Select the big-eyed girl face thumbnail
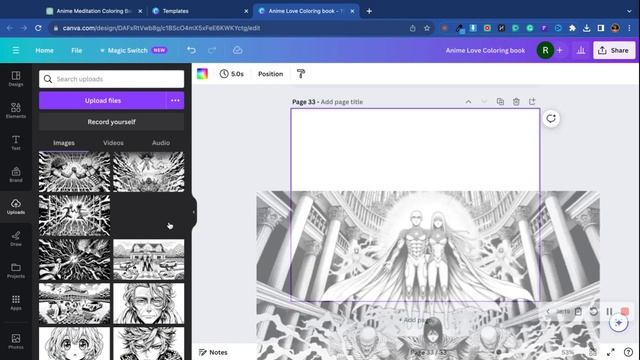 click(x=74, y=343)
